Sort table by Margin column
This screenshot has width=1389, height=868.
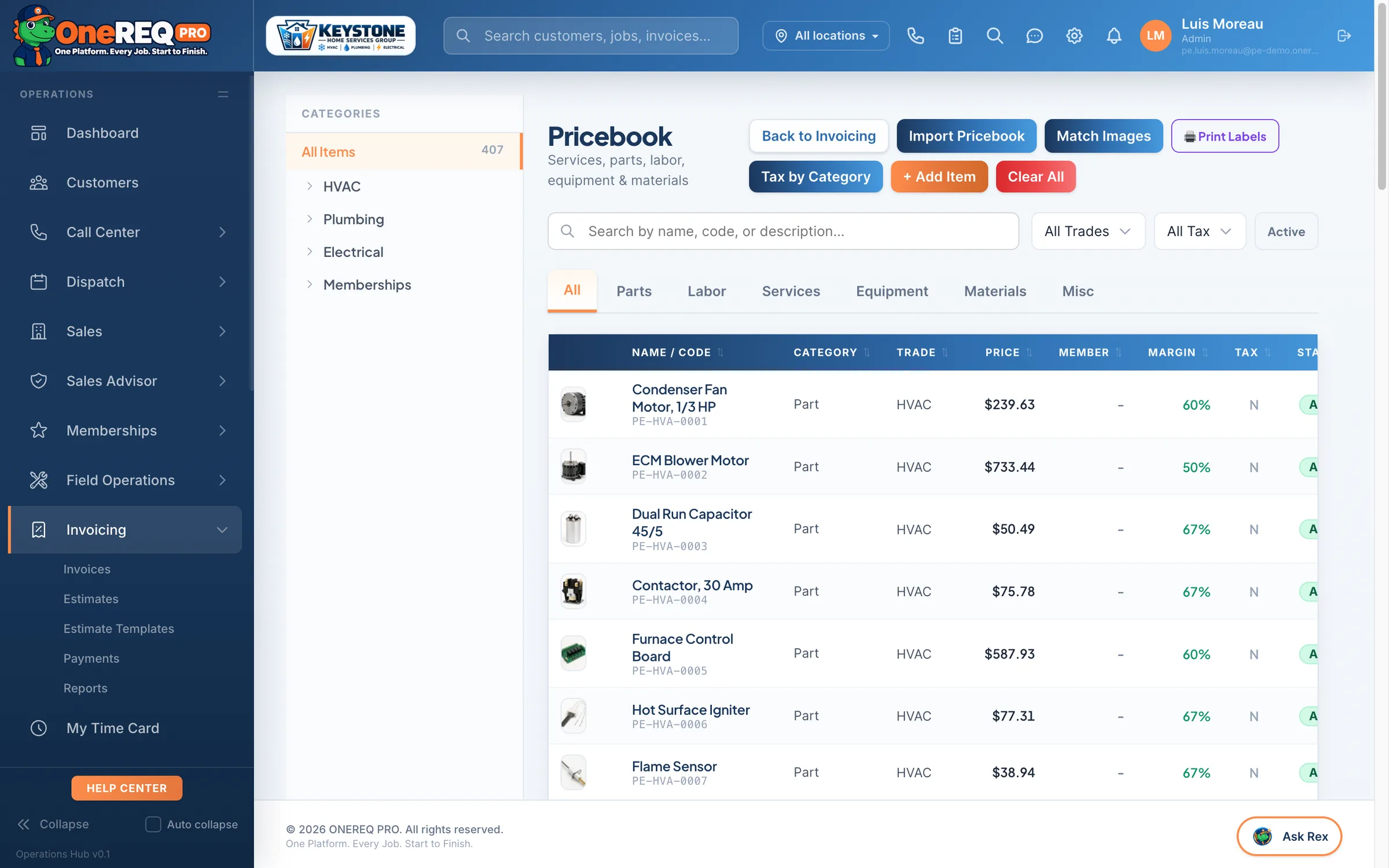(1177, 352)
